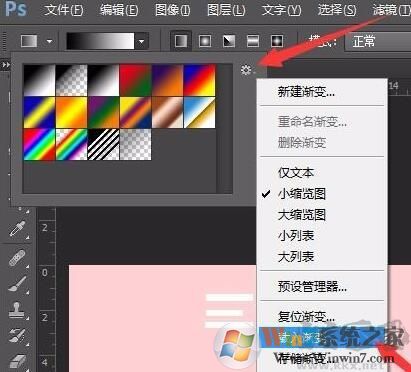Image resolution: width=411 pixels, height=372 pixels.
Task: Select the Brush tool
Action: click(x=17, y=284)
